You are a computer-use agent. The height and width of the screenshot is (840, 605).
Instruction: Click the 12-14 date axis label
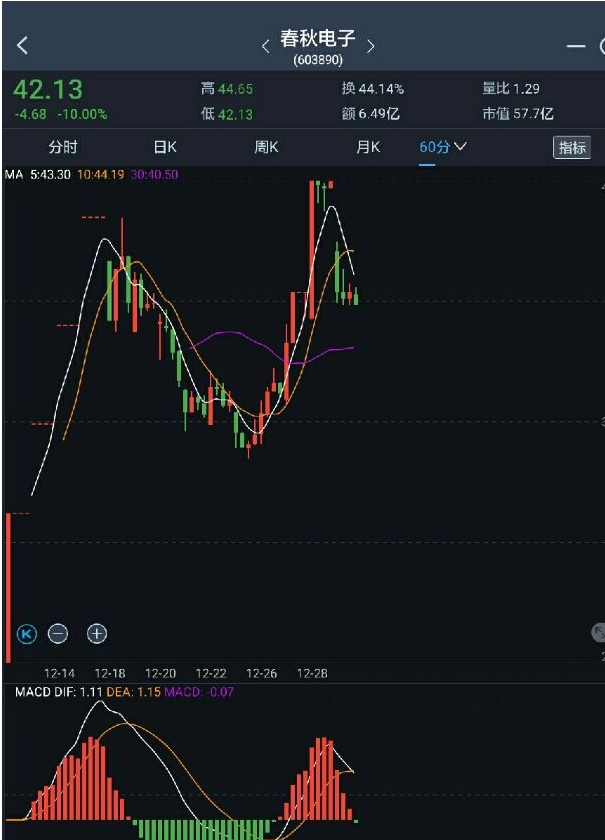coord(59,673)
